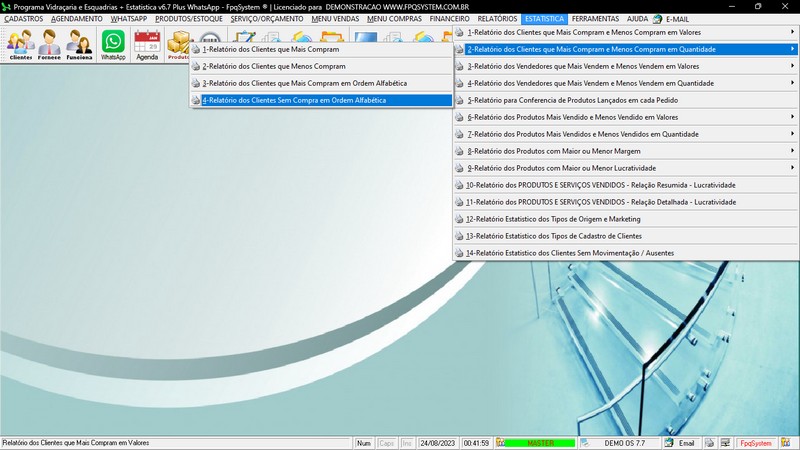Screen dimensions: 800x450
Task: Select 5-Relatório para Conferencia de Produtos Lançados
Action: click(x=626, y=101)
